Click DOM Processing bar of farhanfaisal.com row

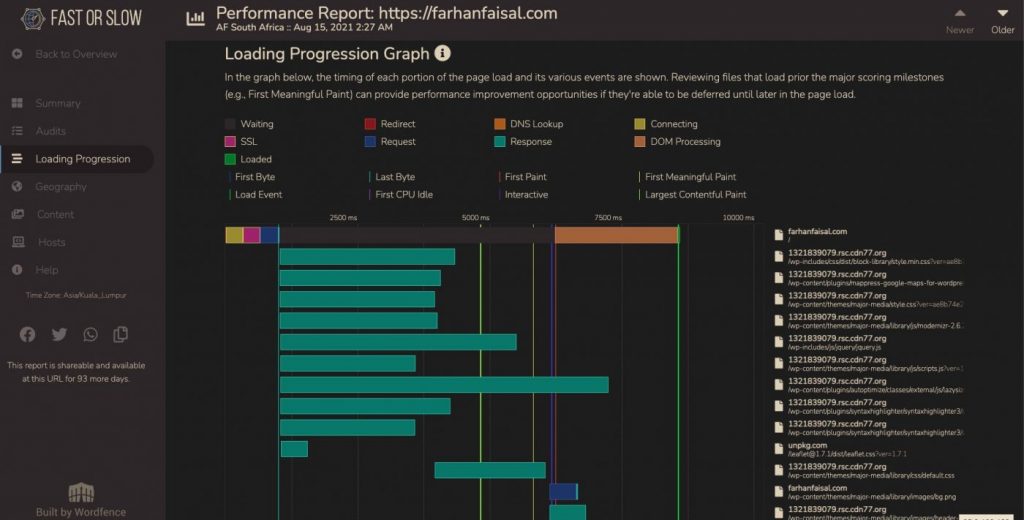point(616,235)
